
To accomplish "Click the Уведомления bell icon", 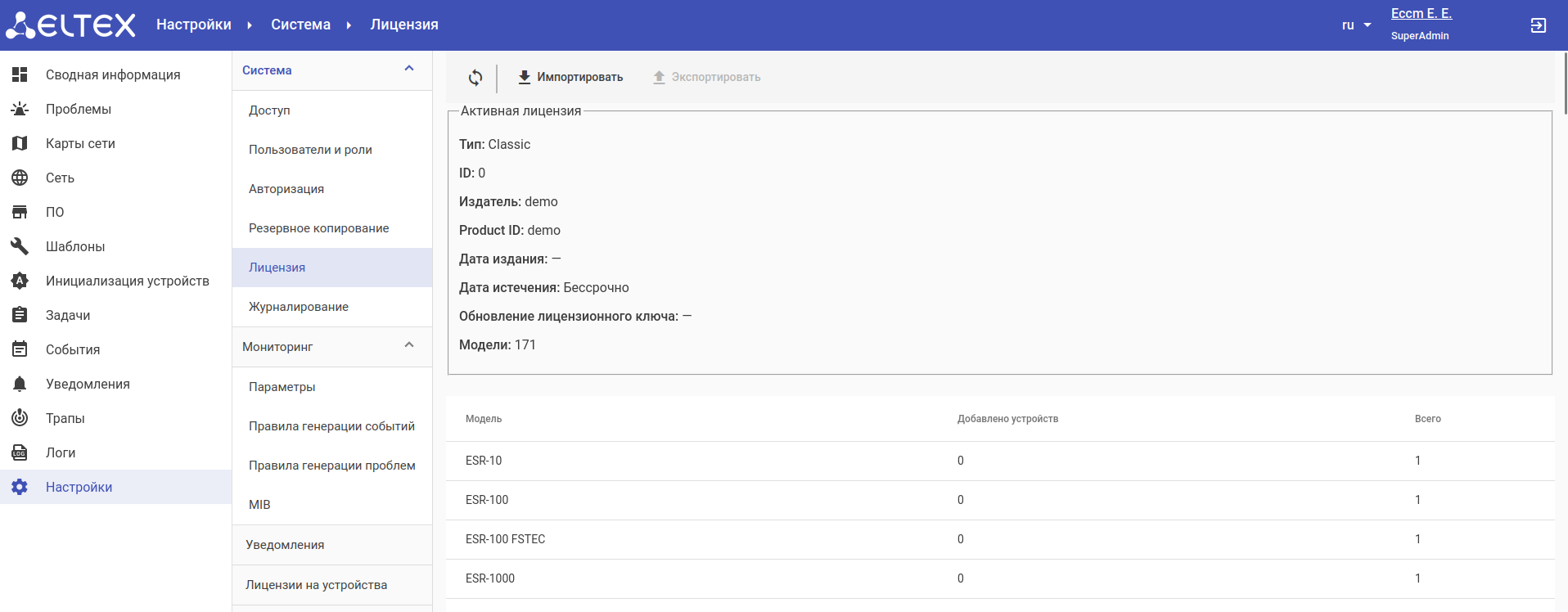I will pyautogui.click(x=20, y=384).
